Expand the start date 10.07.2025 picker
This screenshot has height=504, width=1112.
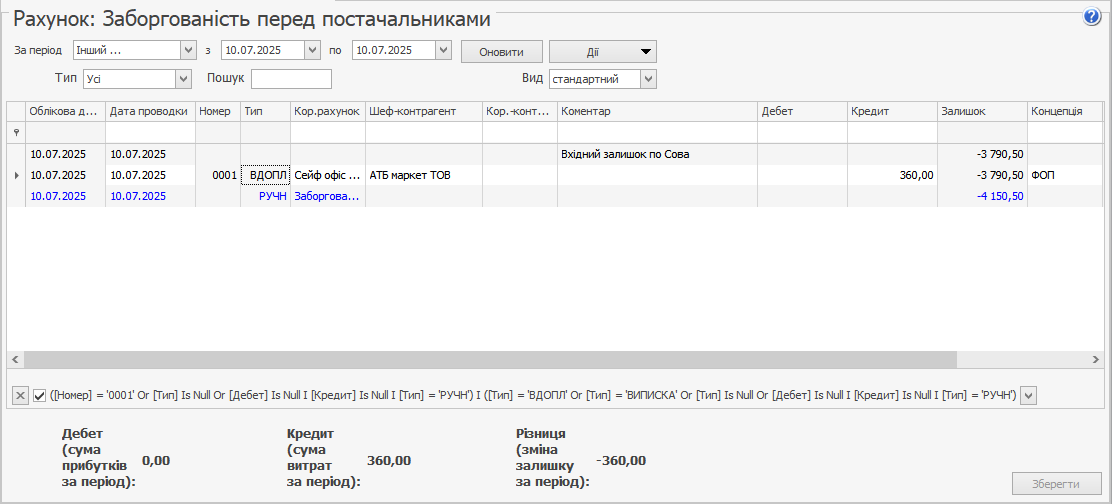click(312, 51)
